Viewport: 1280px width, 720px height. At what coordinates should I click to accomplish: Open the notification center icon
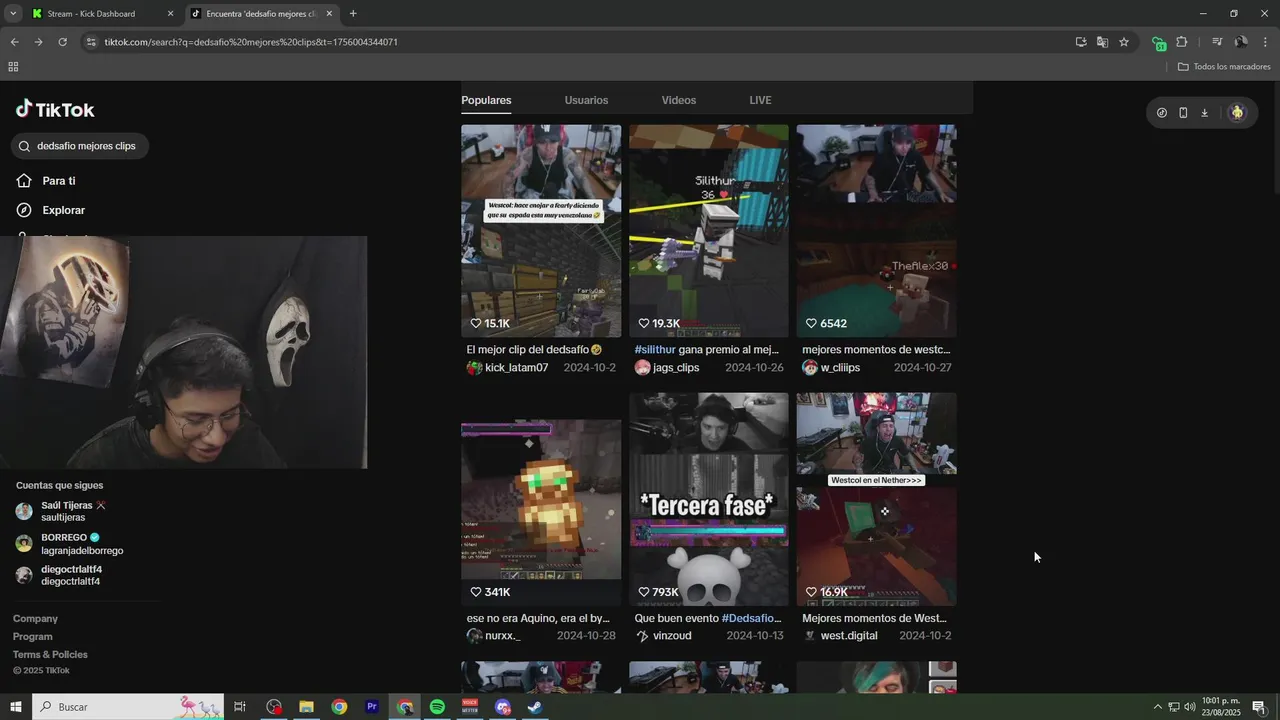coord(1259,707)
